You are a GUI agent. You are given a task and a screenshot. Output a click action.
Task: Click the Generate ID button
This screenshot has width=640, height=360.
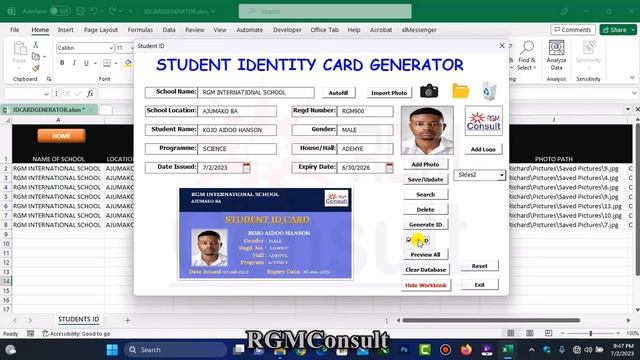[x=425, y=224]
